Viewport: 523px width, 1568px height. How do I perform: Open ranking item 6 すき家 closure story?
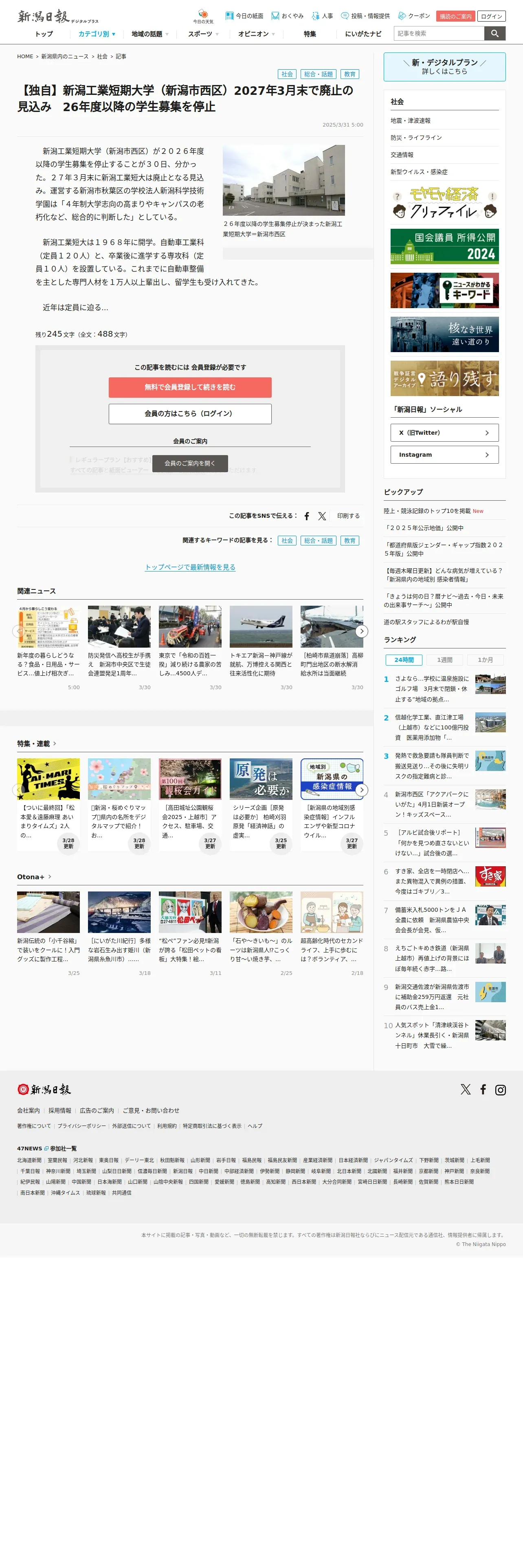tap(444, 881)
